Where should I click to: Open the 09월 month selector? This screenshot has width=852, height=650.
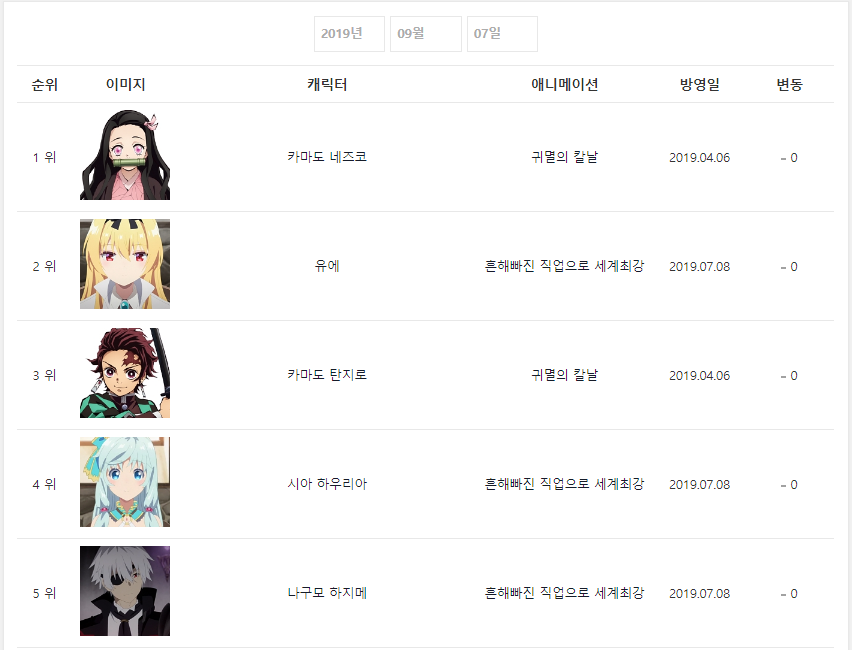click(x=425, y=34)
